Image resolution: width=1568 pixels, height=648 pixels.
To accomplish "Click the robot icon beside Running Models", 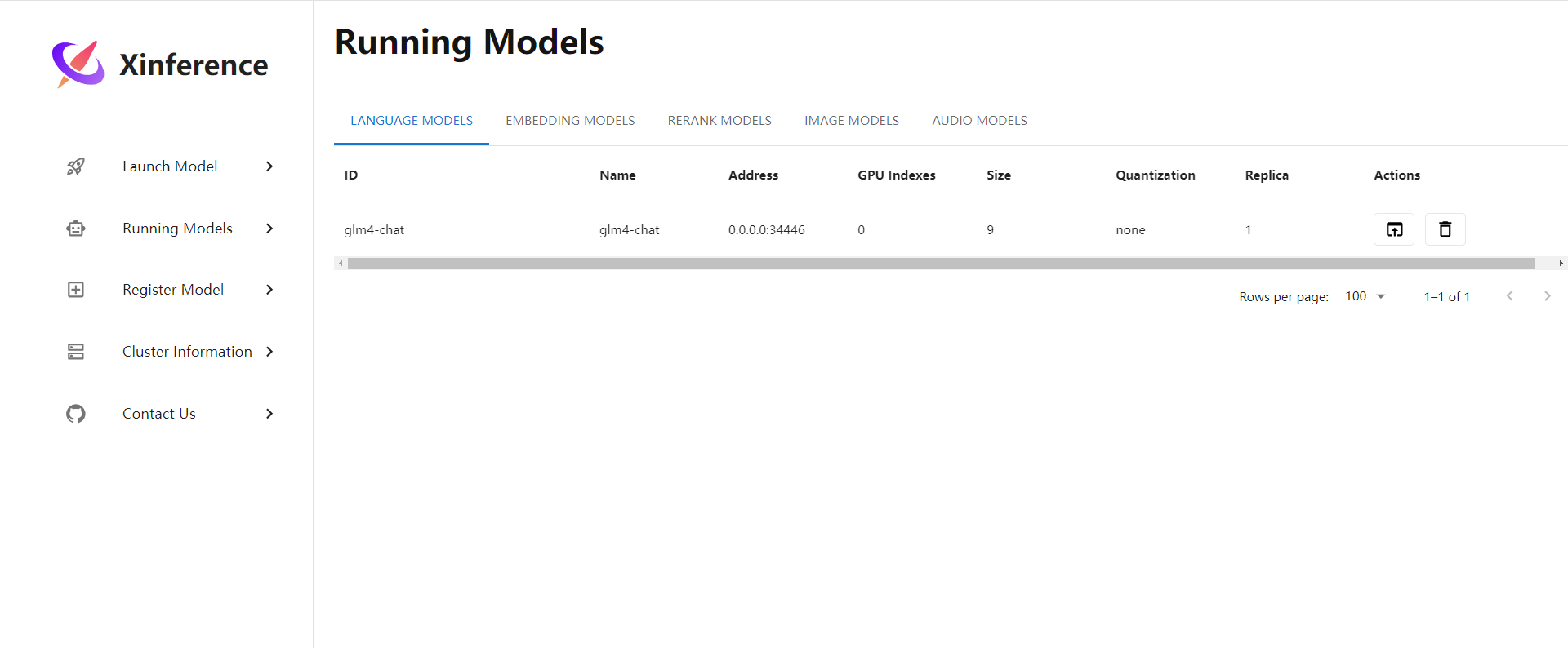I will click(76, 229).
